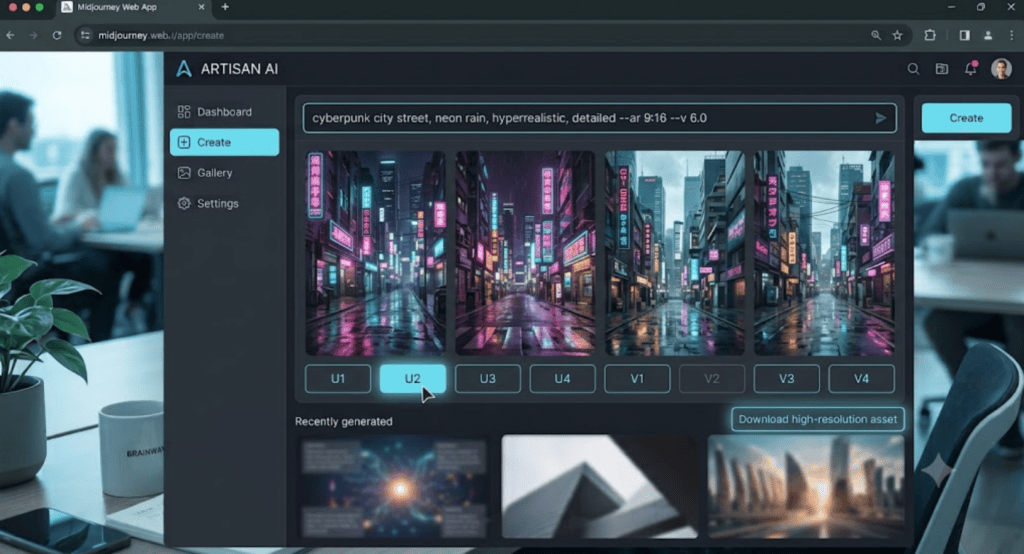Screen dimensions: 1024x554
Task: Create variation of image one with V1
Action: pyautogui.click(x=637, y=379)
